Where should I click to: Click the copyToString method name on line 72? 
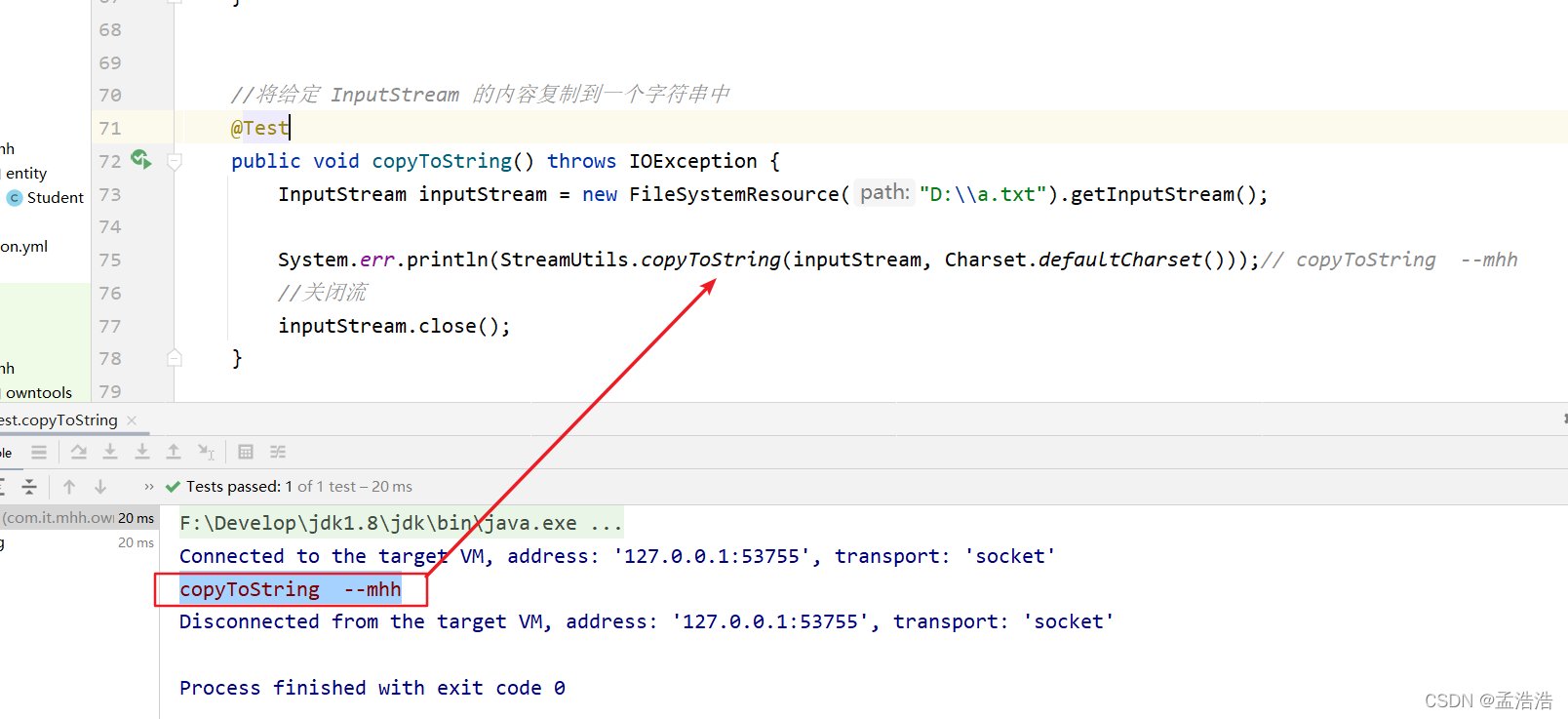[x=442, y=161]
